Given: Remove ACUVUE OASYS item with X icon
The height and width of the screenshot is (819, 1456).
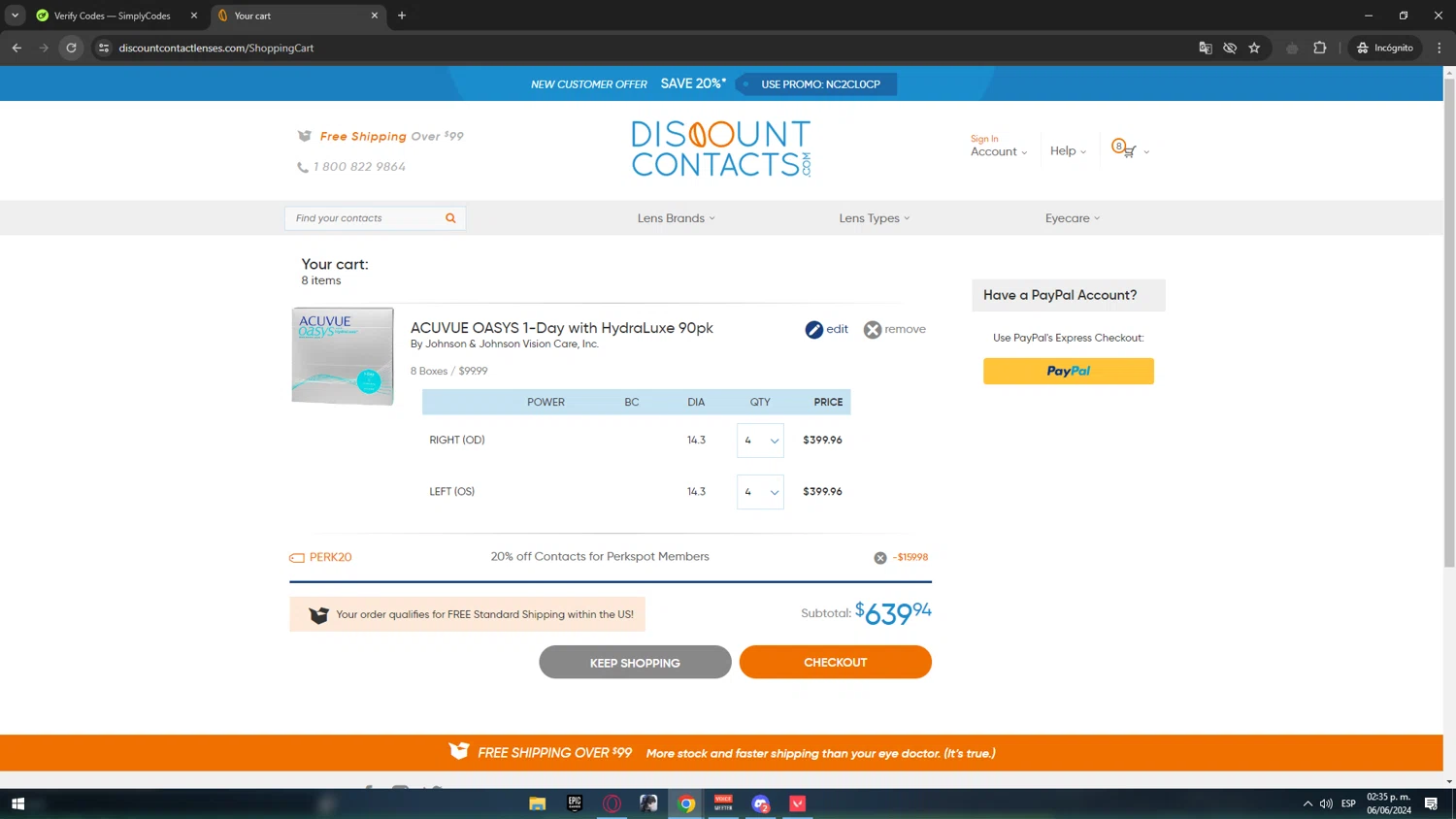Looking at the screenshot, I should [x=873, y=330].
